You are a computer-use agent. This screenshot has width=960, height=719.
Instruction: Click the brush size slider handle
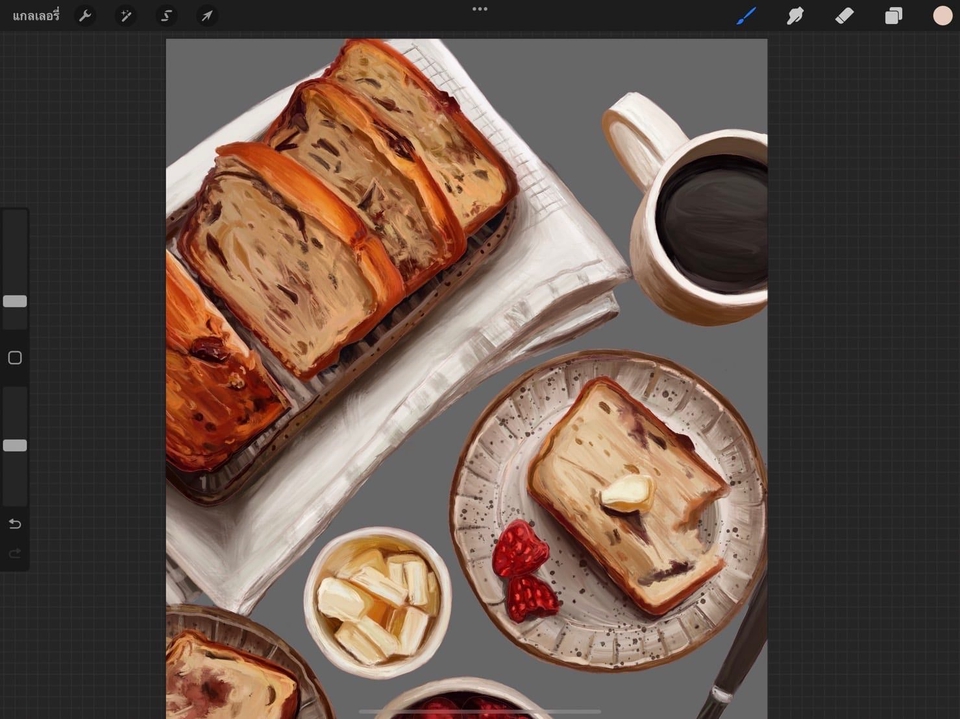coord(15,301)
